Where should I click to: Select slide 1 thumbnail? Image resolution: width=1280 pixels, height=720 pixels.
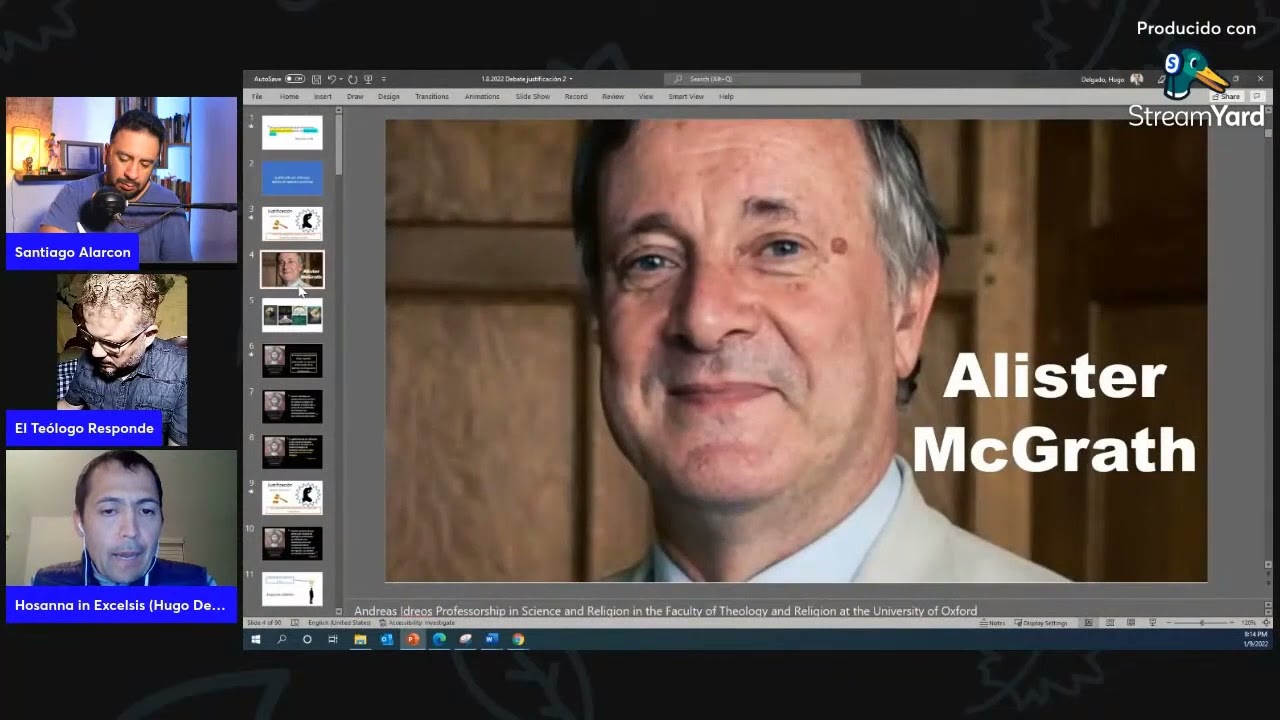(x=292, y=132)
